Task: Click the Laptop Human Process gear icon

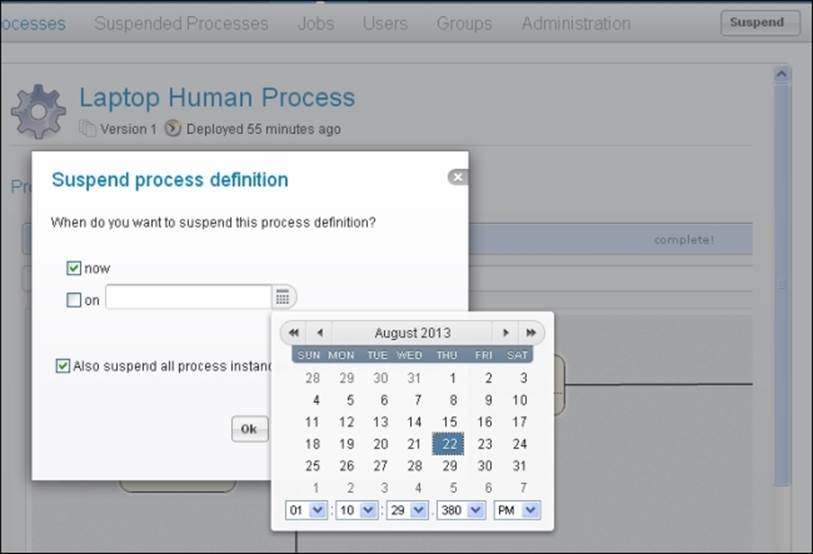Action: [39, 112]
